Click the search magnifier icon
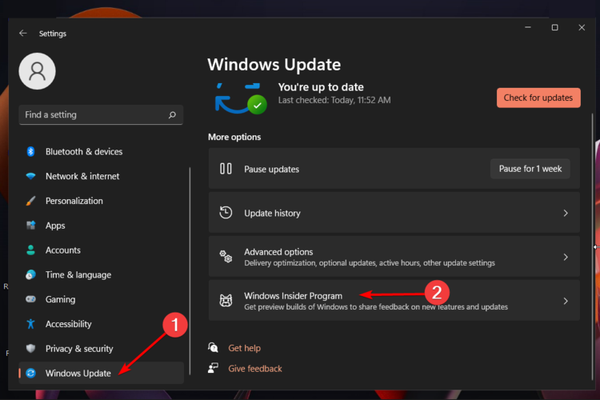The width and height of the screenshot is (600, 400). pyautogui.click(x=172, y=116)
